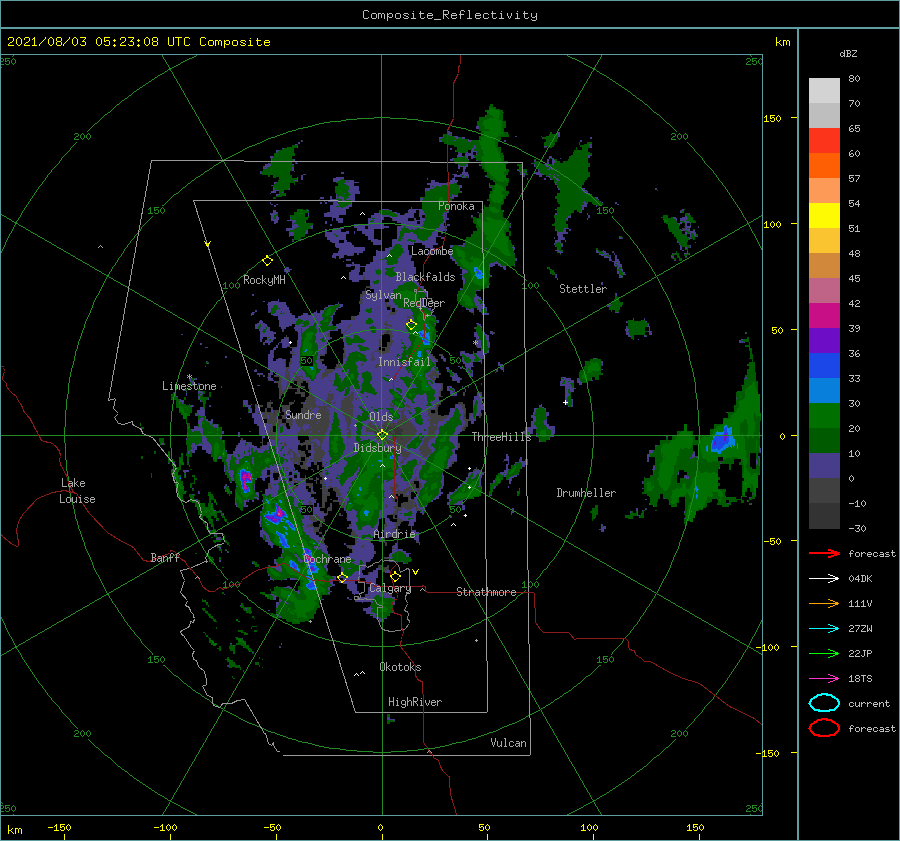
Task: Pick the dark orange swatch between 60 and 57 dBZ
Action: click(824, 166)
